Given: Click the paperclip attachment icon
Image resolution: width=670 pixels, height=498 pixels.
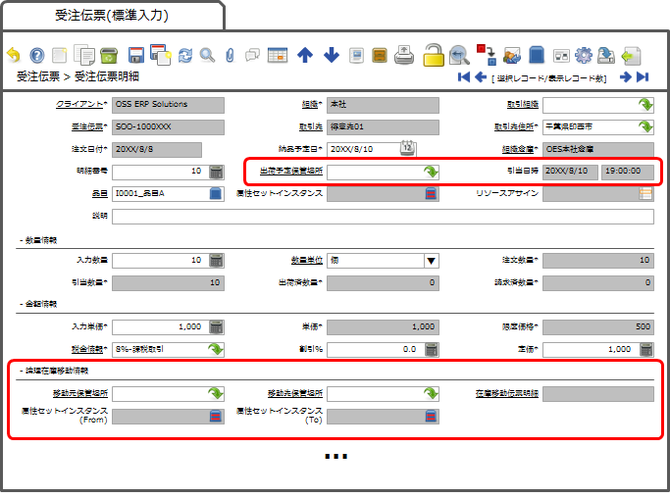Looking at the screenshot, I should (230, 56).
